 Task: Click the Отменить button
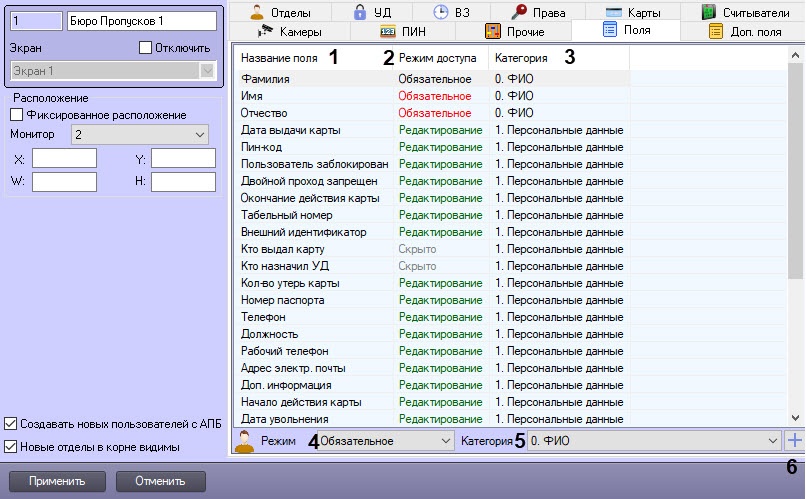160,481
